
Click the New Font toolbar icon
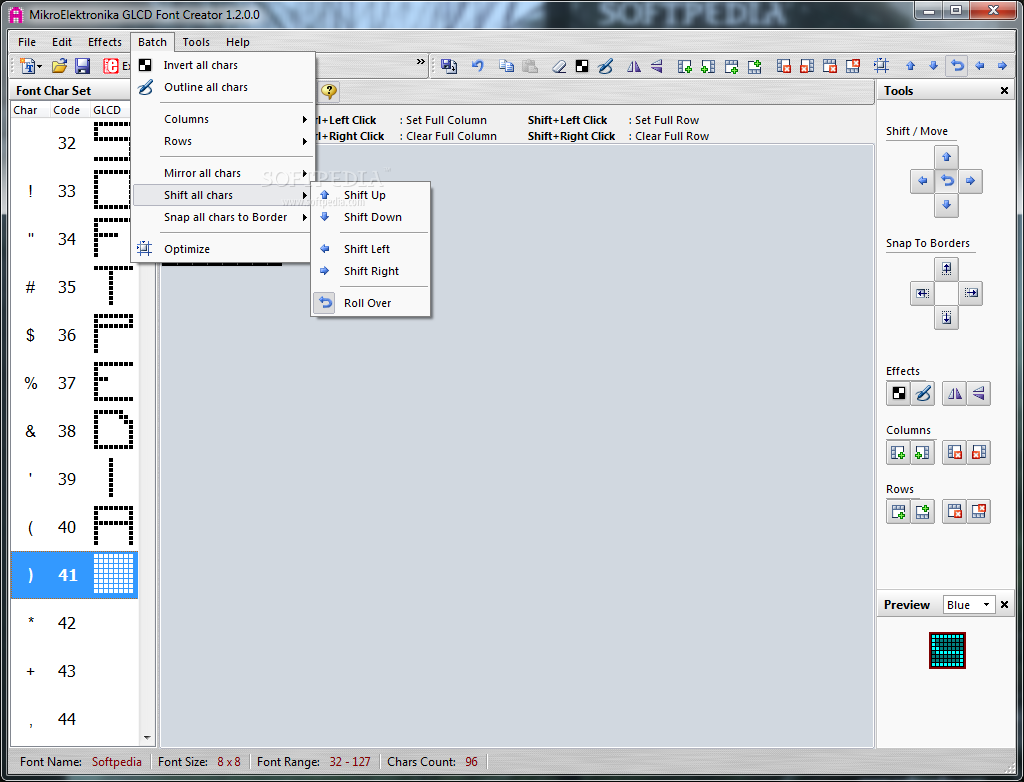(27, 65)
